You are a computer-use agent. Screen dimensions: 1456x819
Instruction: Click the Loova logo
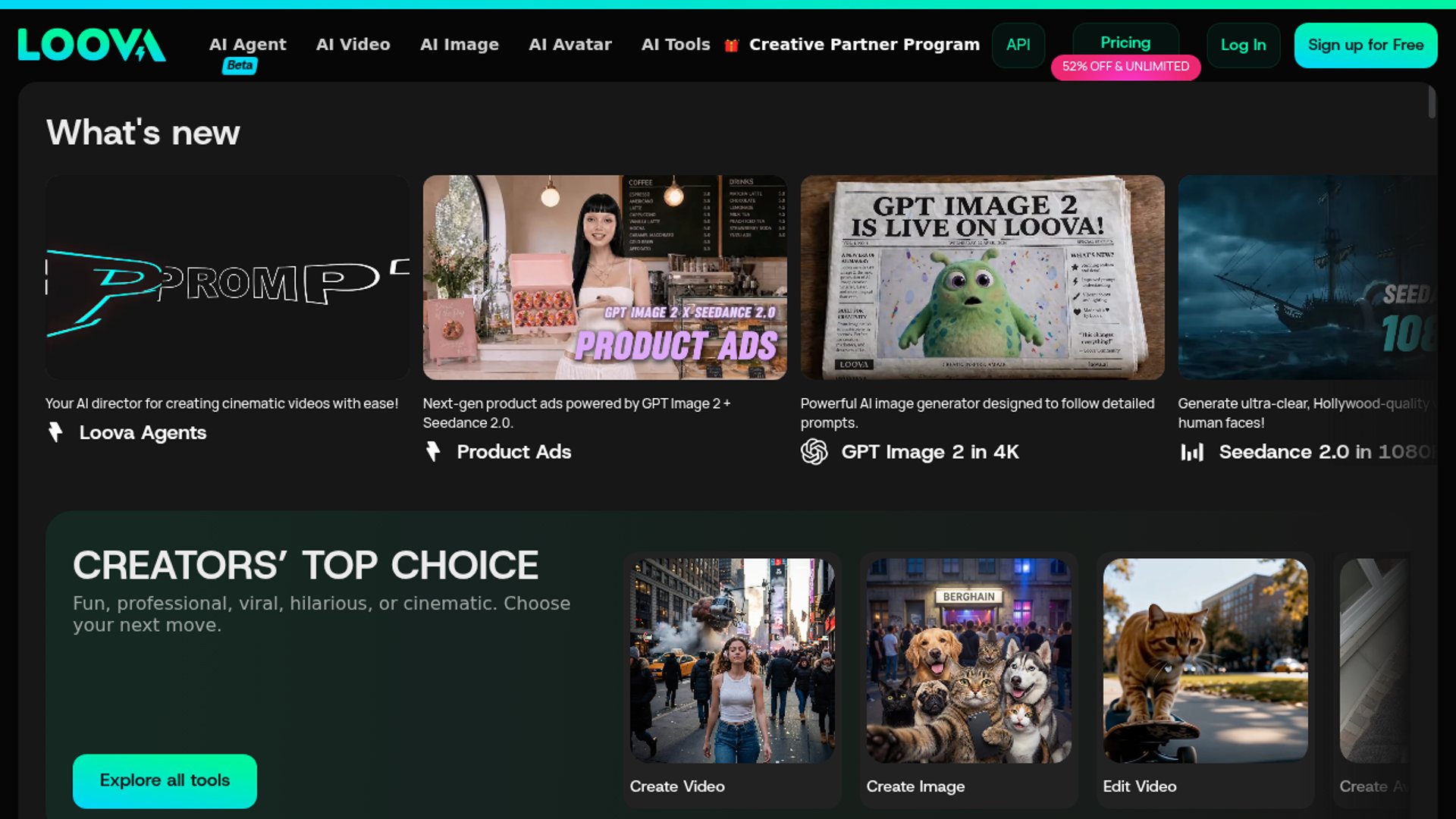tap(92, 45)
